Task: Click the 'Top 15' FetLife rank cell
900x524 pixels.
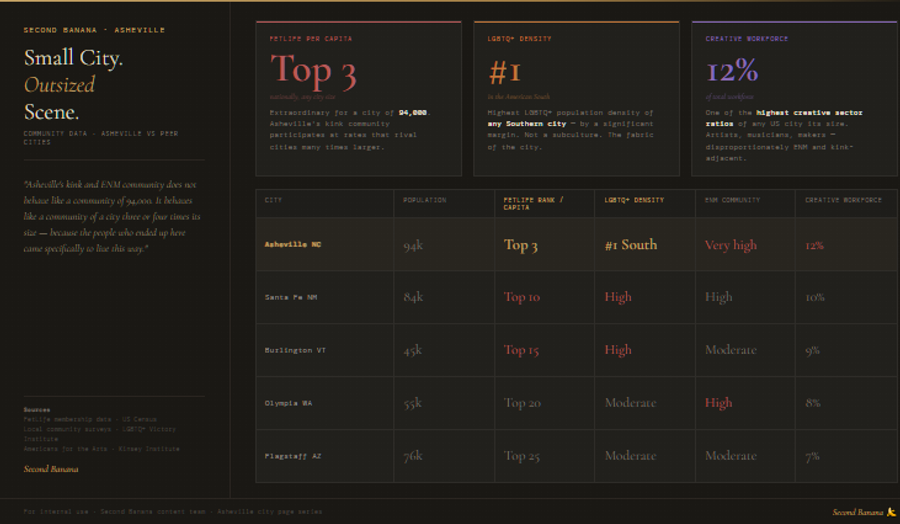Action: (x=521, y=350)
